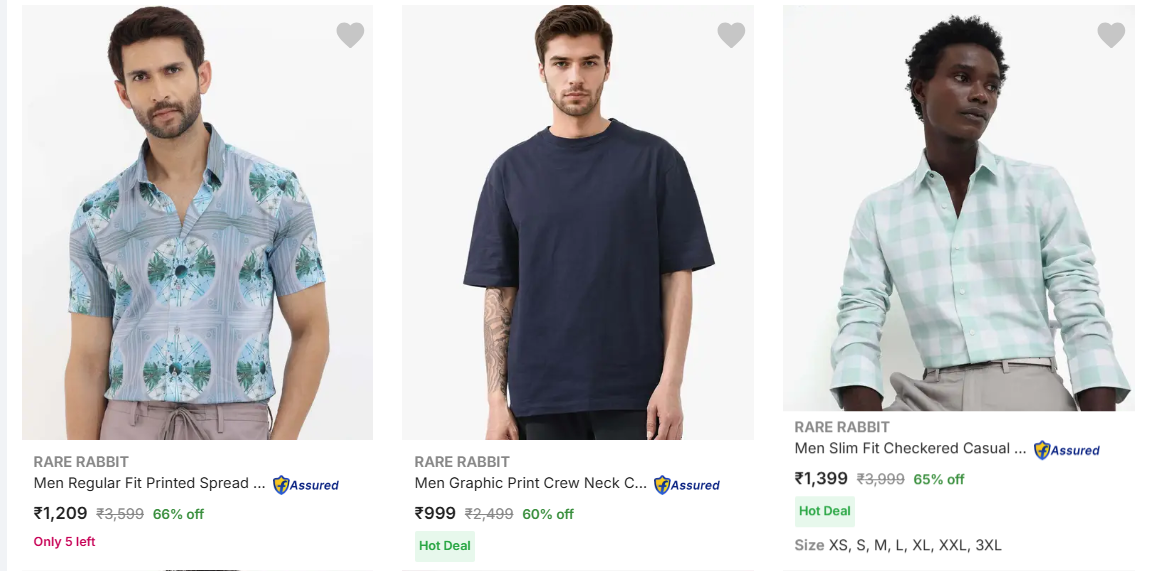
Task: Open Men Regular Fit Printed Spread link
Action: (x=150, y=483)
